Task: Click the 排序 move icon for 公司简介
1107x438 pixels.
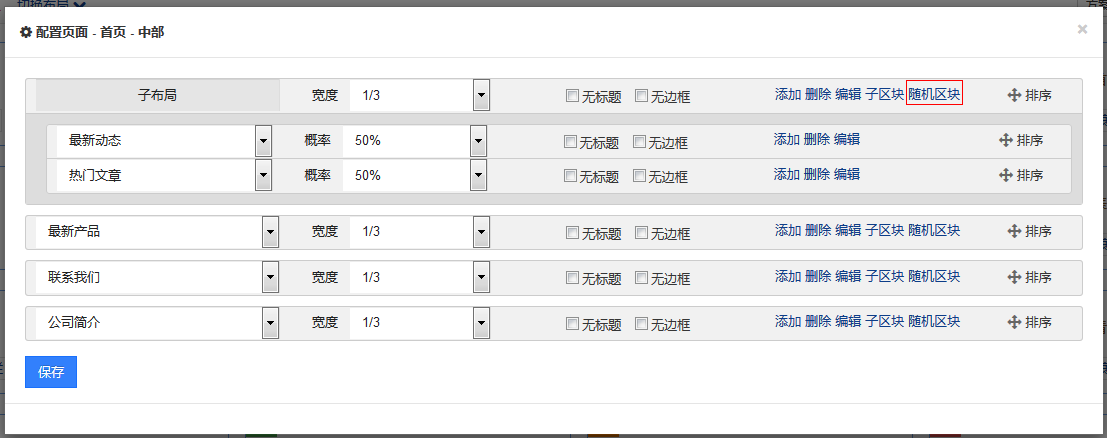Action: tap(1014, 322)
